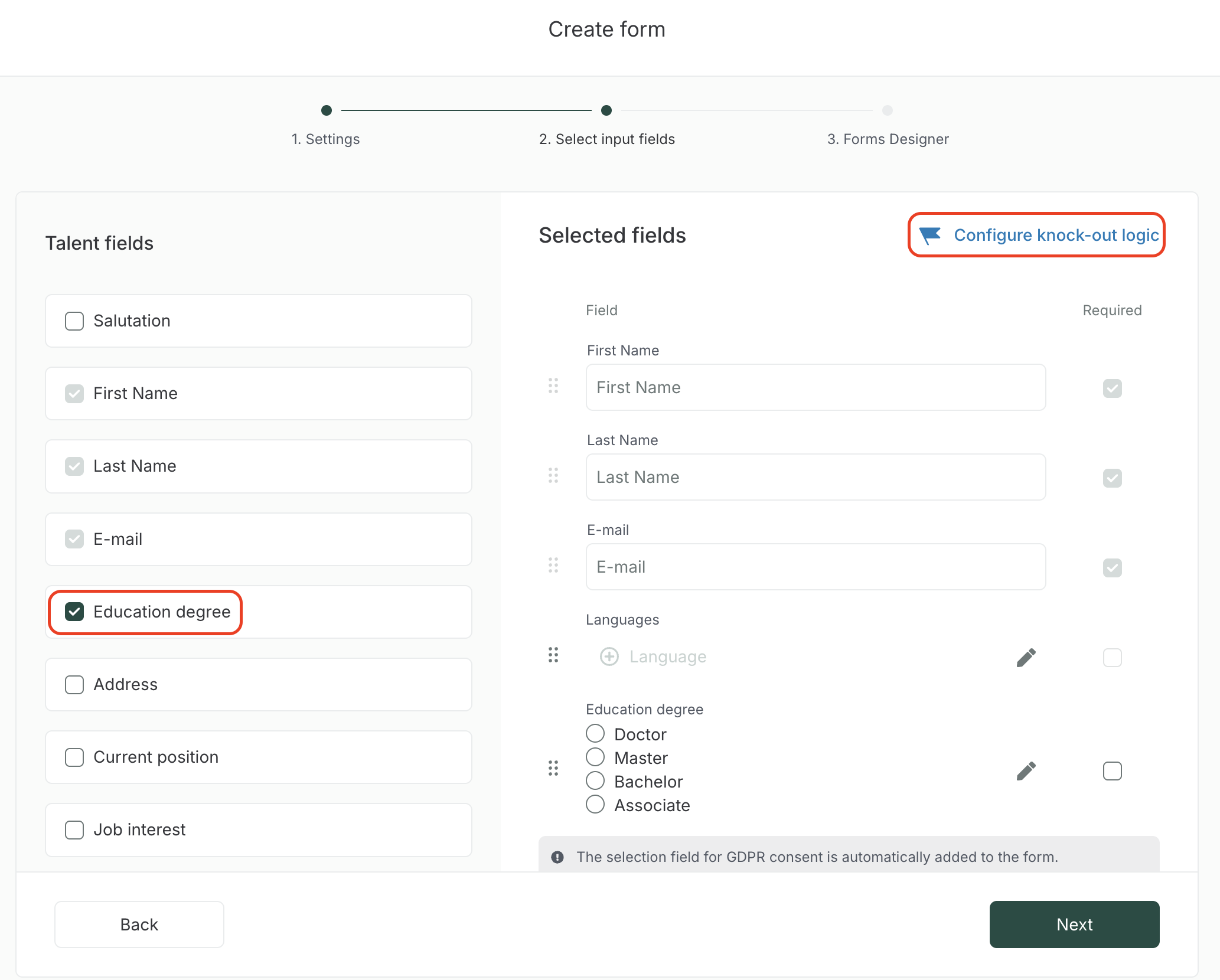1220x980 pixels.
Task: Add a language with plus icon
Action: coord(609,656)
